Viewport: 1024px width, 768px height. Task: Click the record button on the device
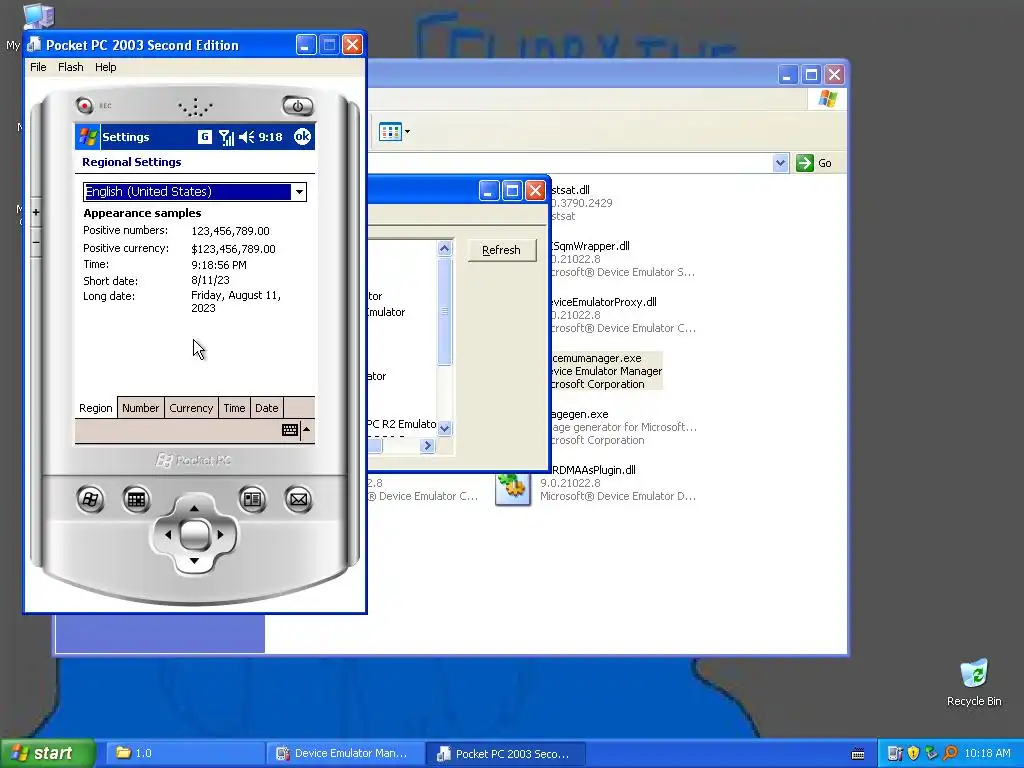tap(84, 105)
